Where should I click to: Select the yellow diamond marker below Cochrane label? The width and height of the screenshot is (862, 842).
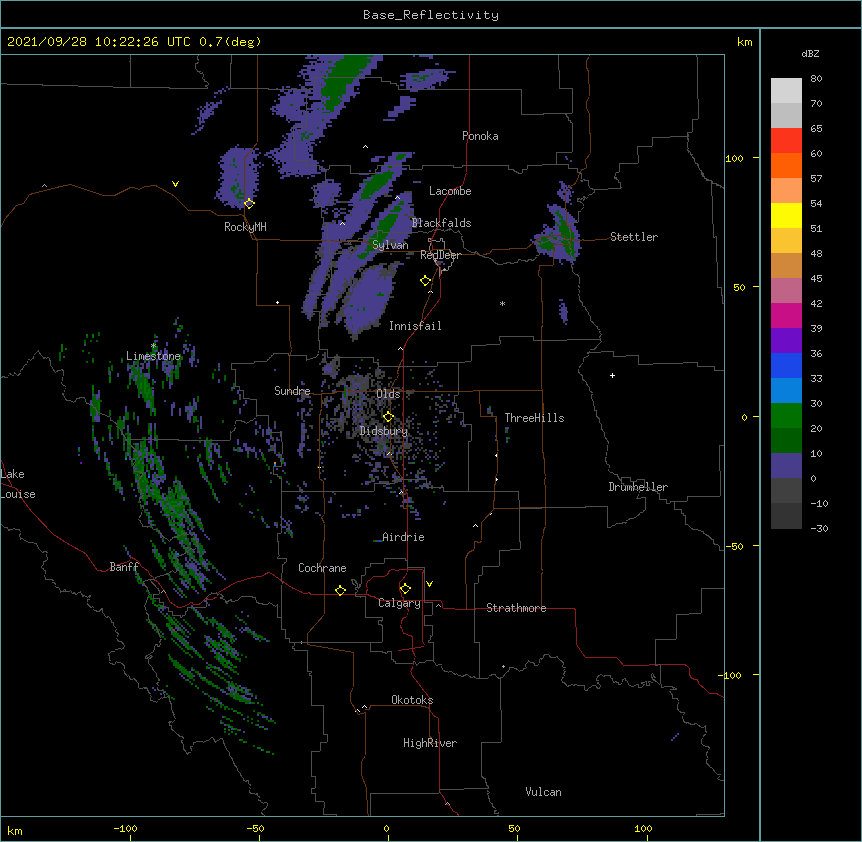point(340,590)
